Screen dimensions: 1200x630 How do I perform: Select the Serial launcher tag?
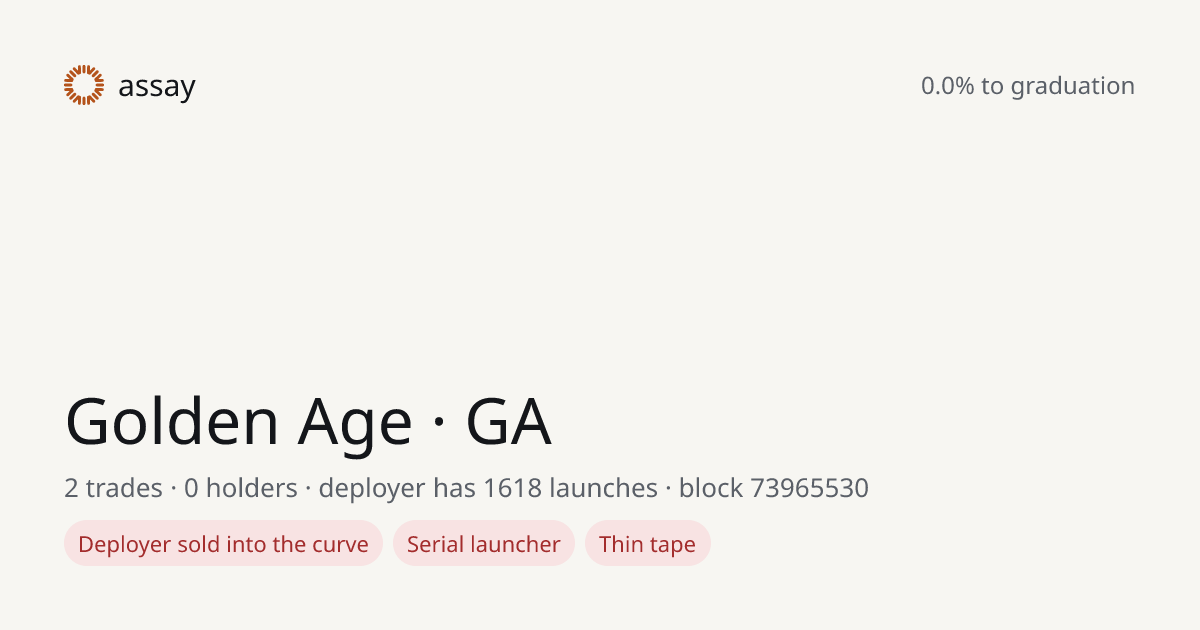484,544
